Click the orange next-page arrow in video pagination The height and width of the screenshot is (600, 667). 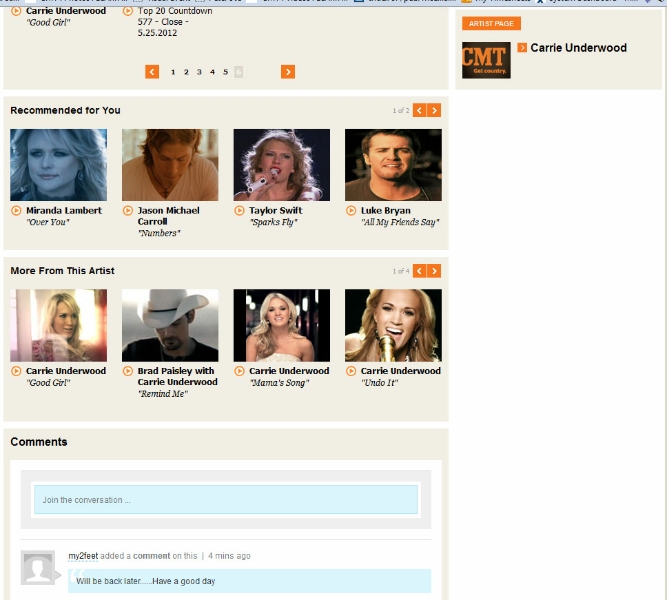coord(288,72)
